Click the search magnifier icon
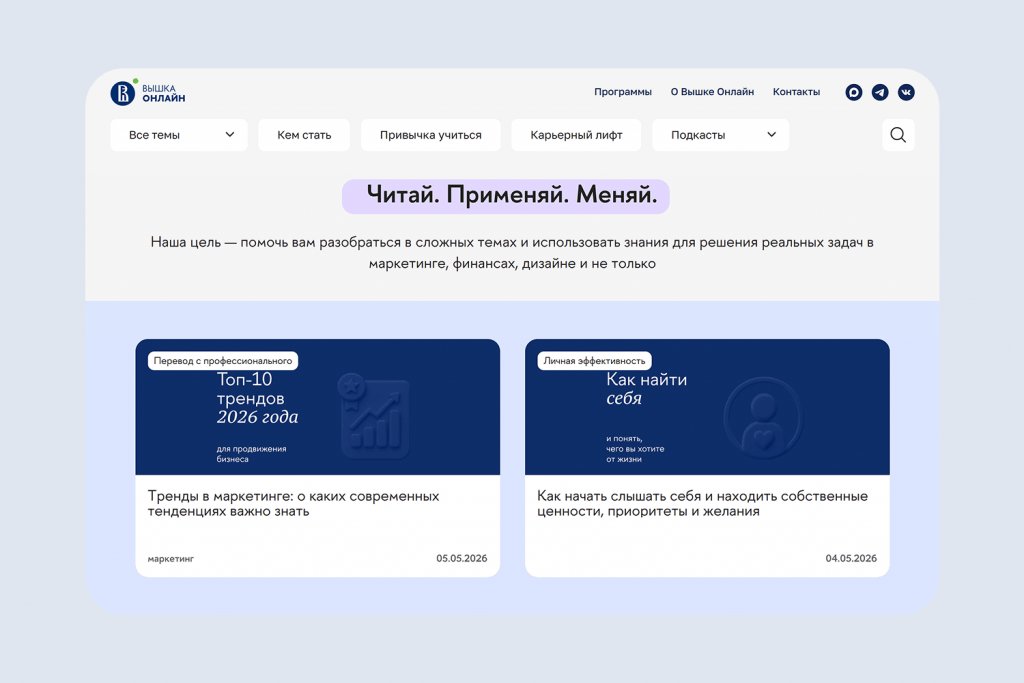 pyautogui.click(x=898, y=135)
